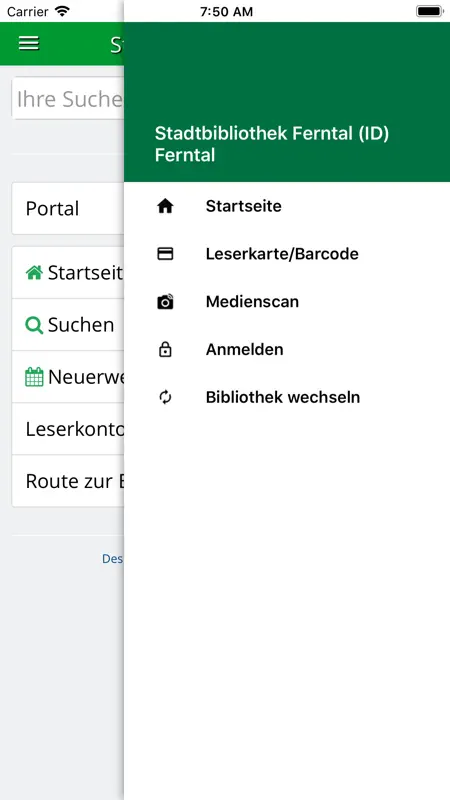Tap the Suchen text in background list
This screenshot has width=450, height=800.
(81, 325)
